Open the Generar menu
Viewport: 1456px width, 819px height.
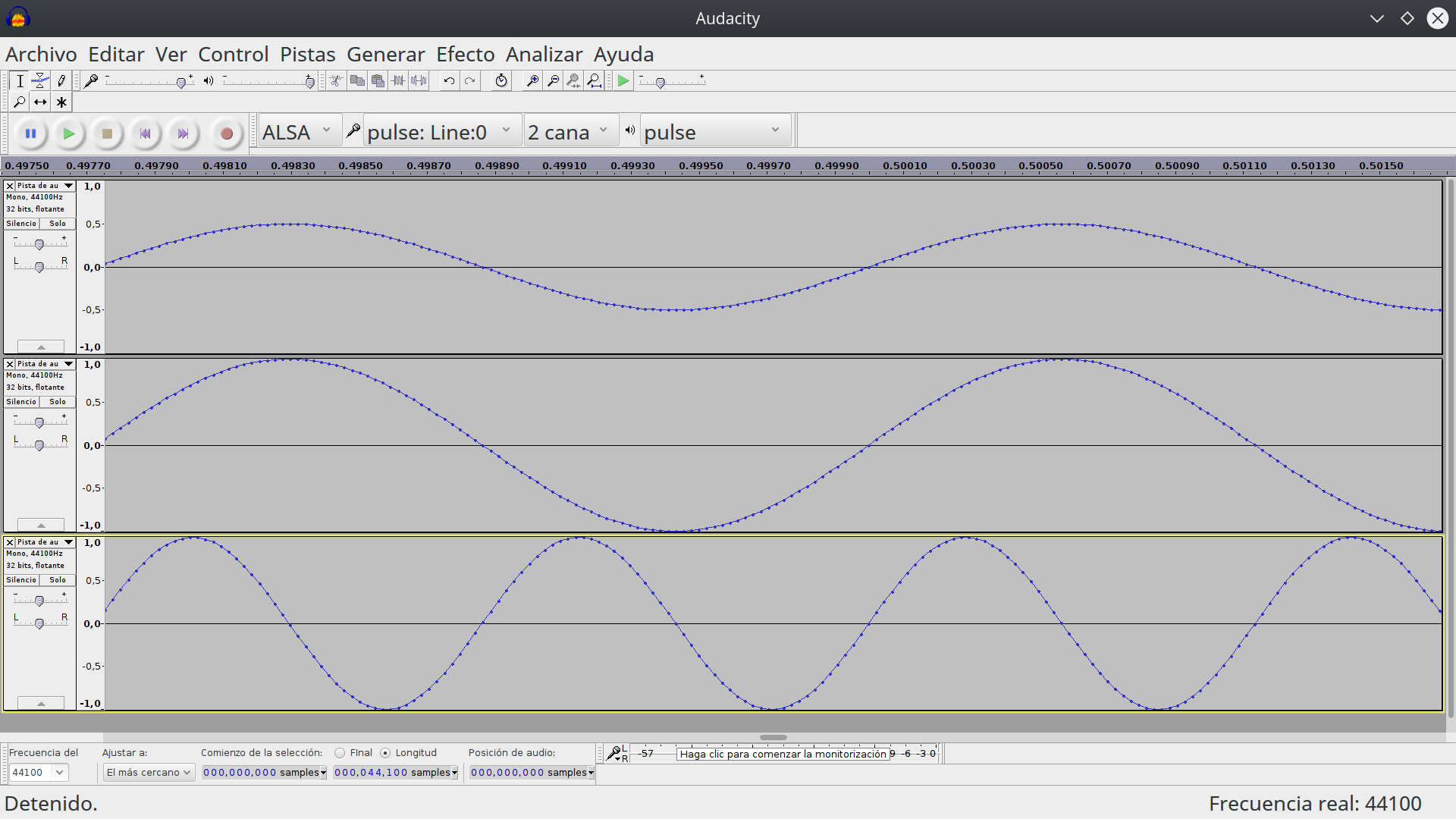coord(386,55)
